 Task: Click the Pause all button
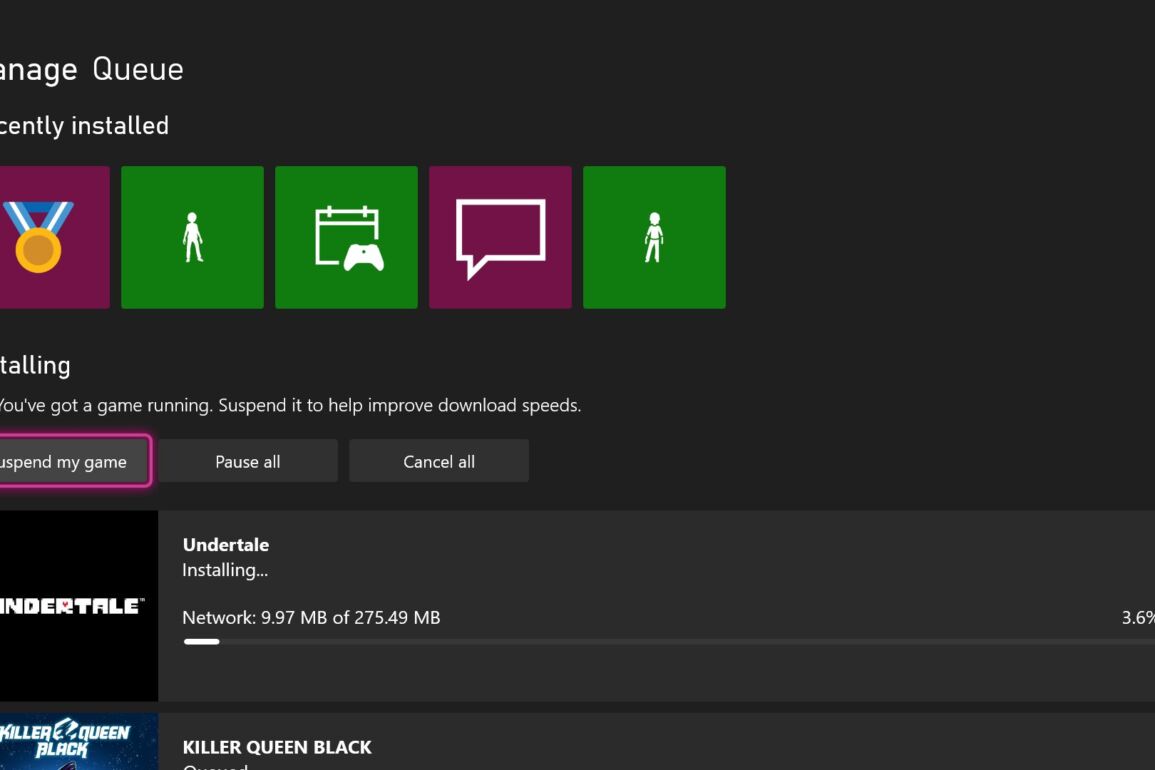pyautogui.click(x=248, y=461)
